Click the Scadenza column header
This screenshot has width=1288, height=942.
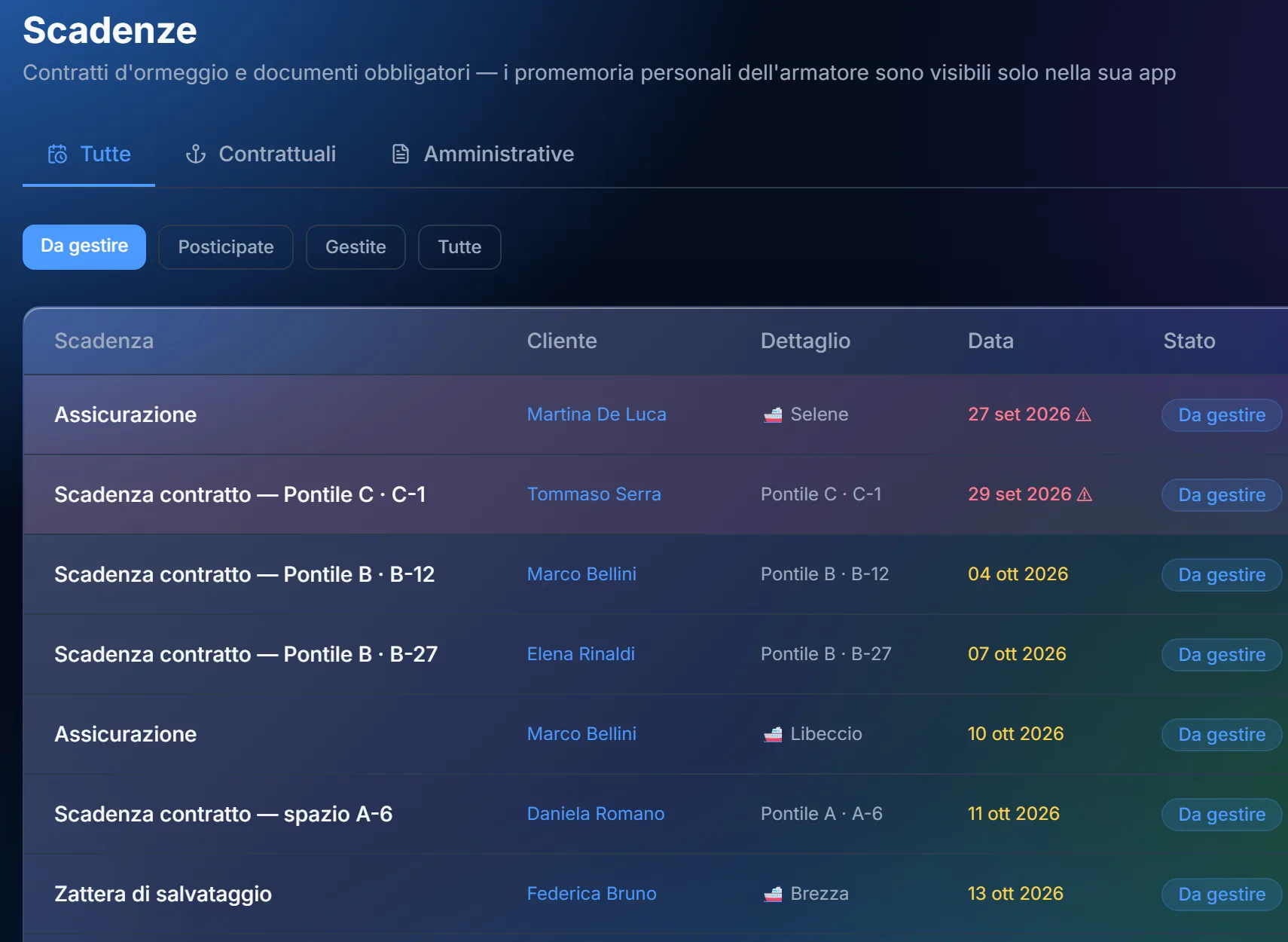point(104,341)
